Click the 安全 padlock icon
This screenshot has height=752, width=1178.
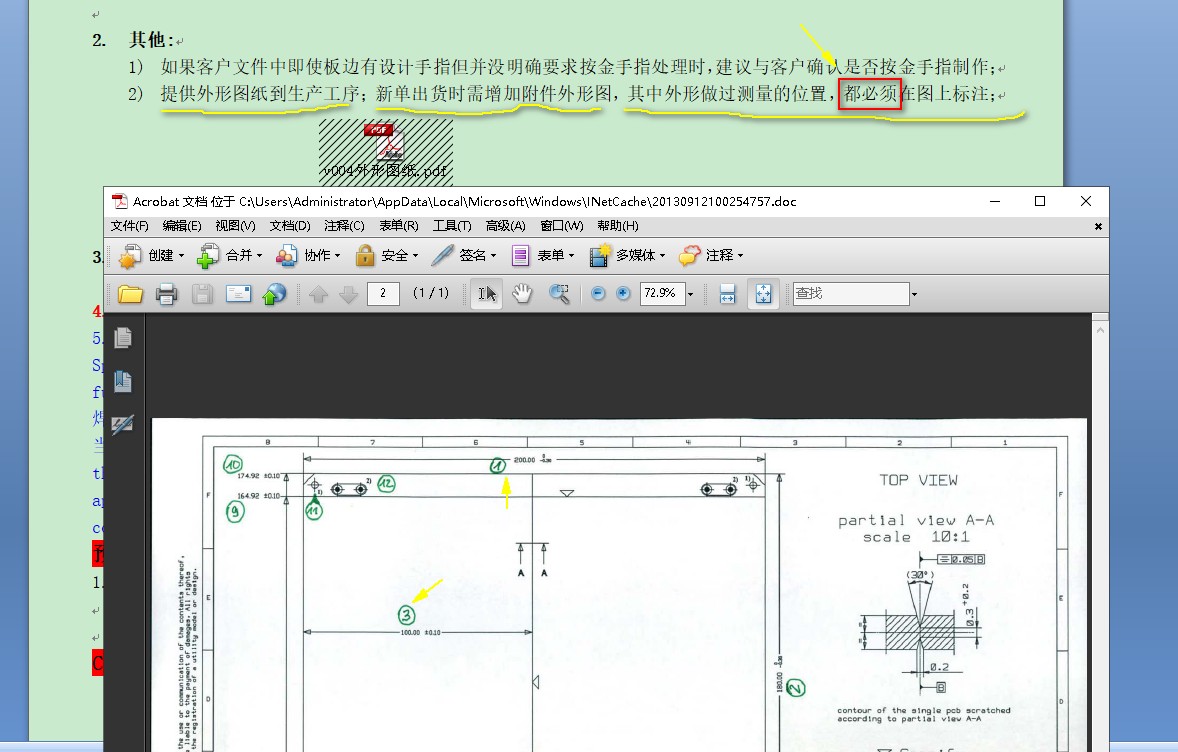365,255
